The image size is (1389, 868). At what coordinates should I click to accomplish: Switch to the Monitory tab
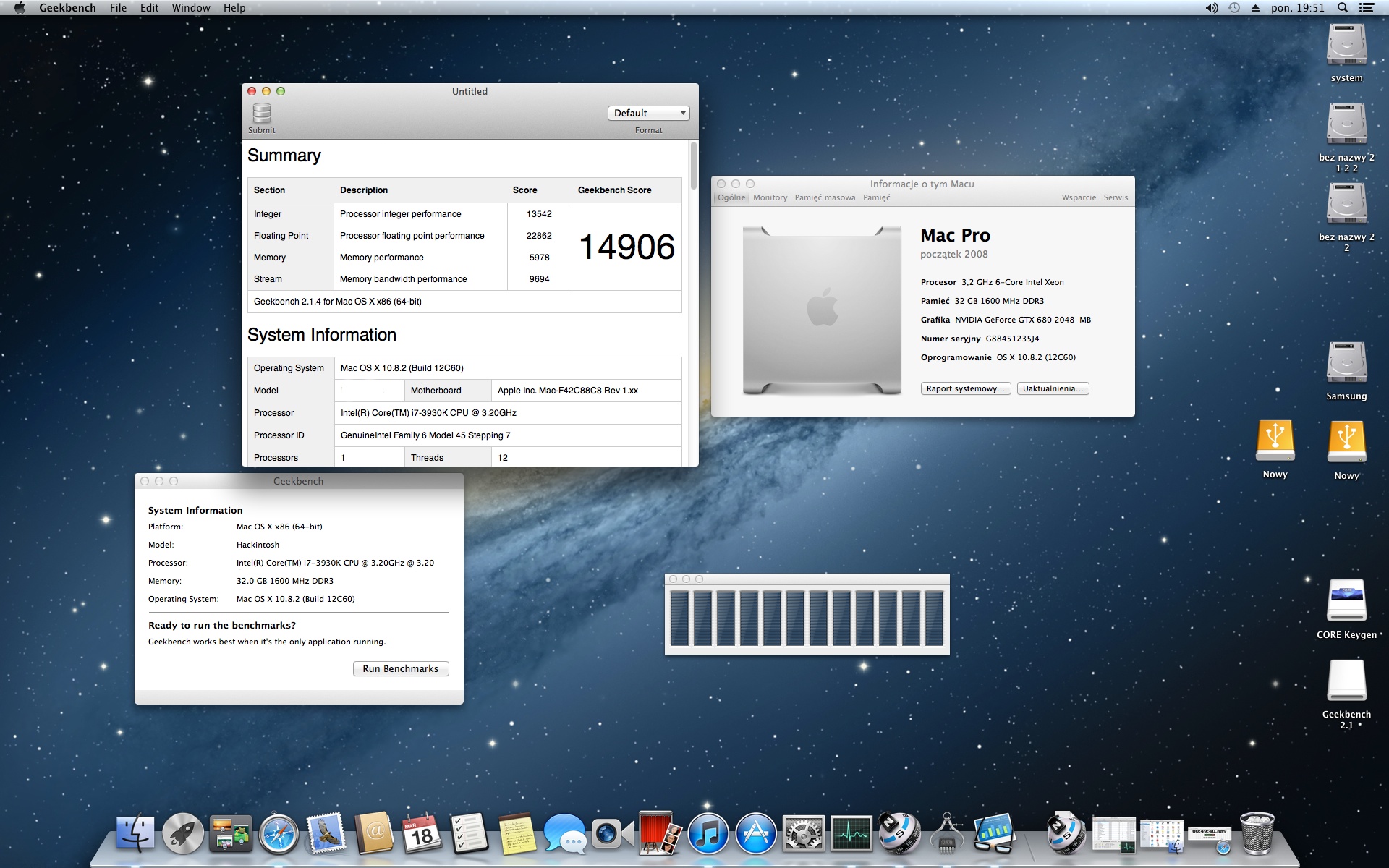coord(770,197)
